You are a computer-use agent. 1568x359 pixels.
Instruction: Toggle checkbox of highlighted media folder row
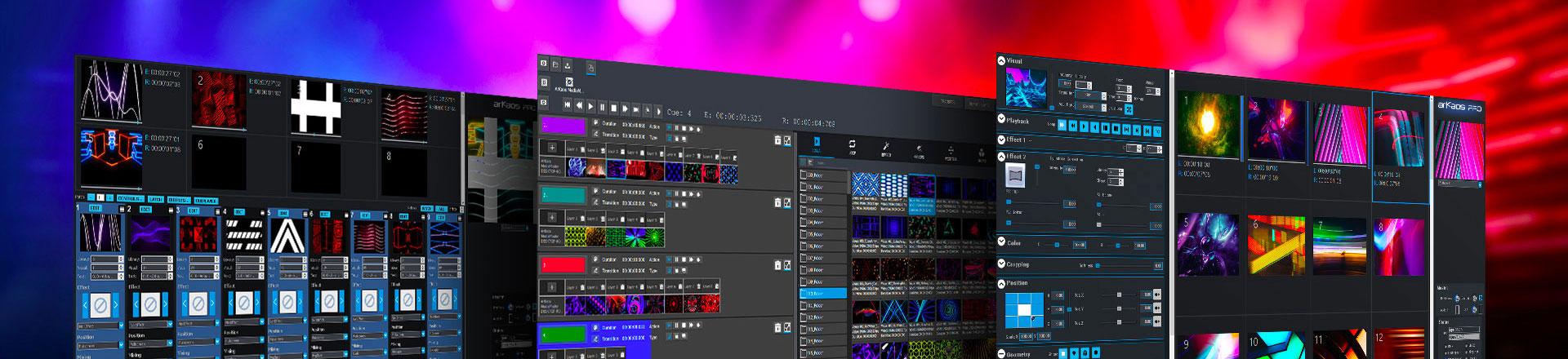click(x=804, y=293)
